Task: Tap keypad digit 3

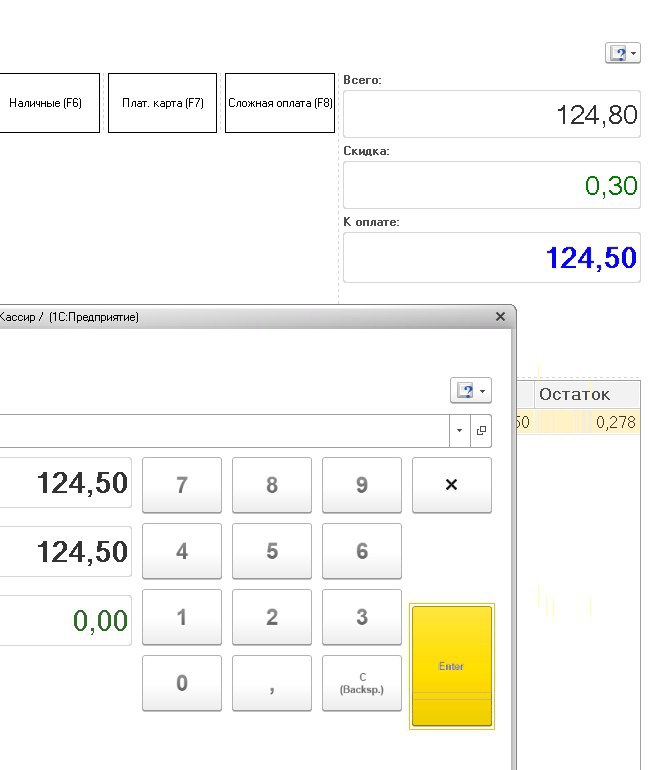Action: point(362,617)
